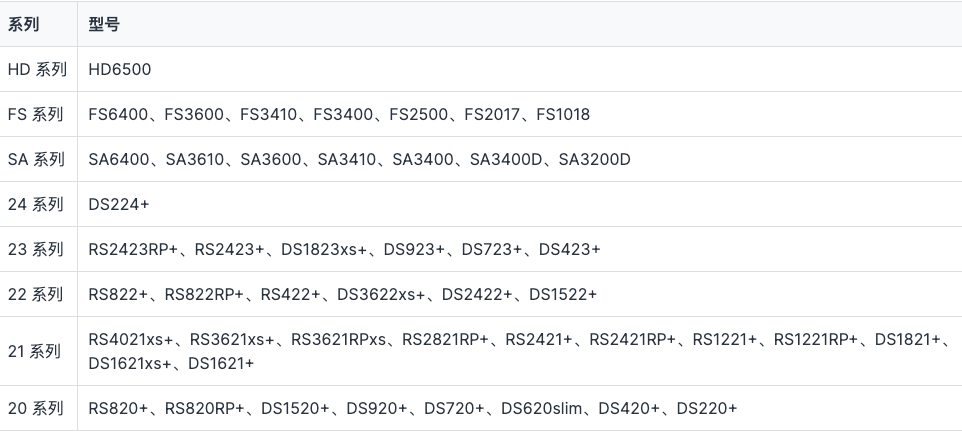Click the HD6500 model cell

[119, 69]
